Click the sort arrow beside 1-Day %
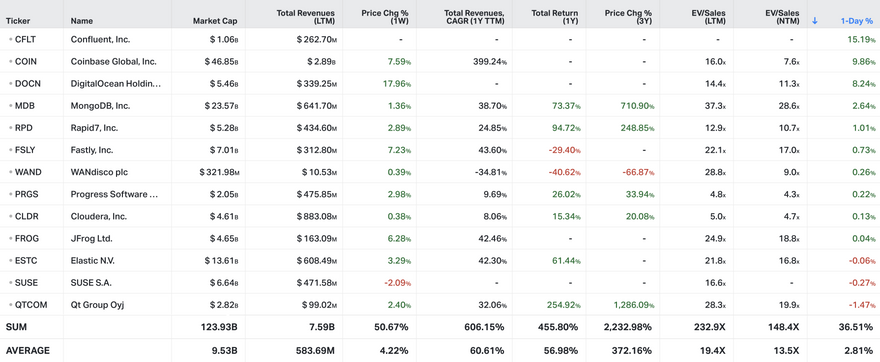This screenshot has width=880, height=362. [x=815, y=21]
